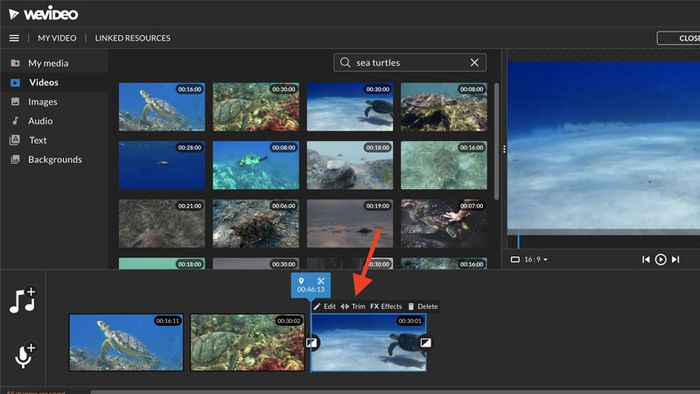Select My media in the sidebar

click(48, 63)
